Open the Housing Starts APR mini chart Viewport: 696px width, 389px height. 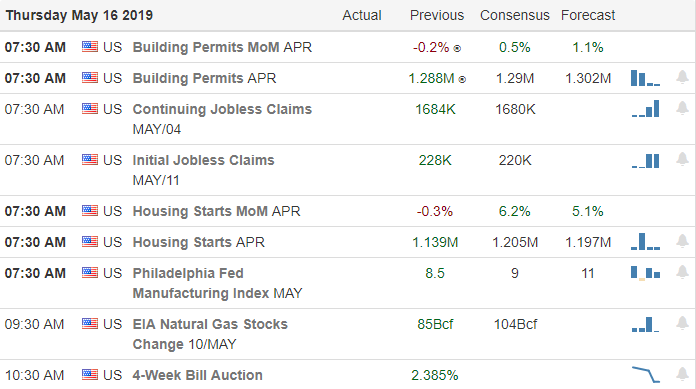point(645,242)
